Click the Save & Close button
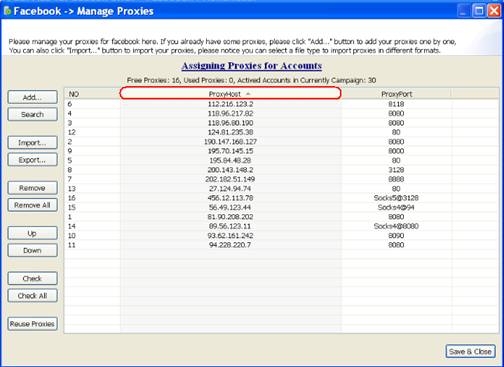This screenshot has height=367, width=504. 470,351
